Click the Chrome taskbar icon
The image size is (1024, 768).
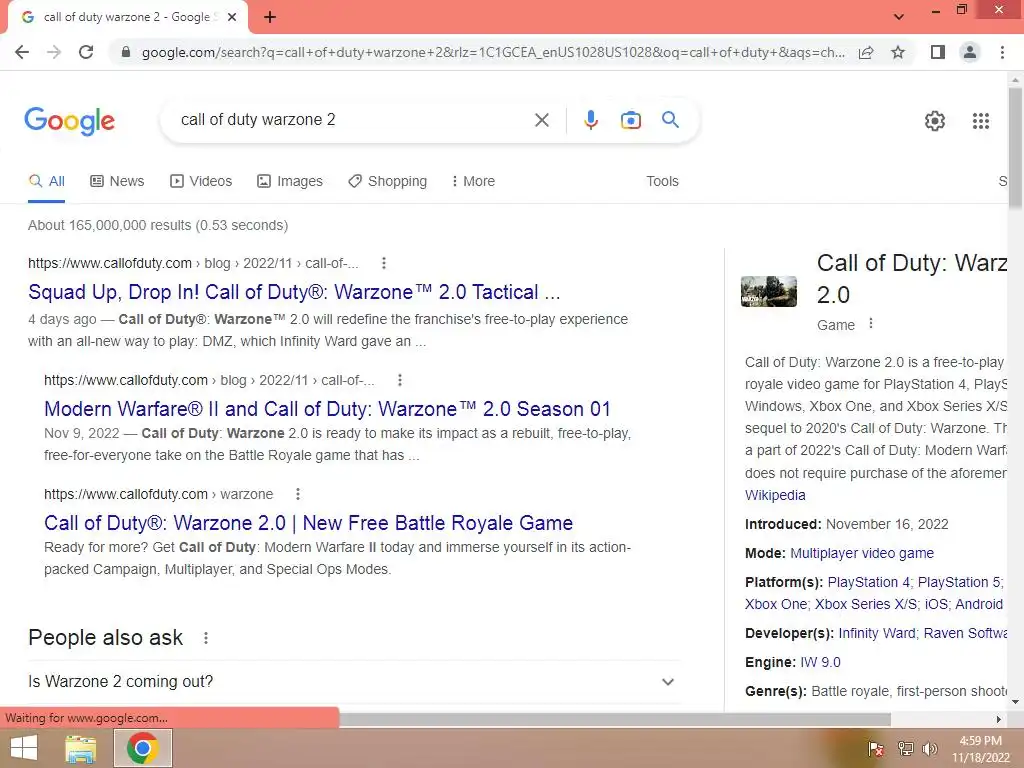143,748
